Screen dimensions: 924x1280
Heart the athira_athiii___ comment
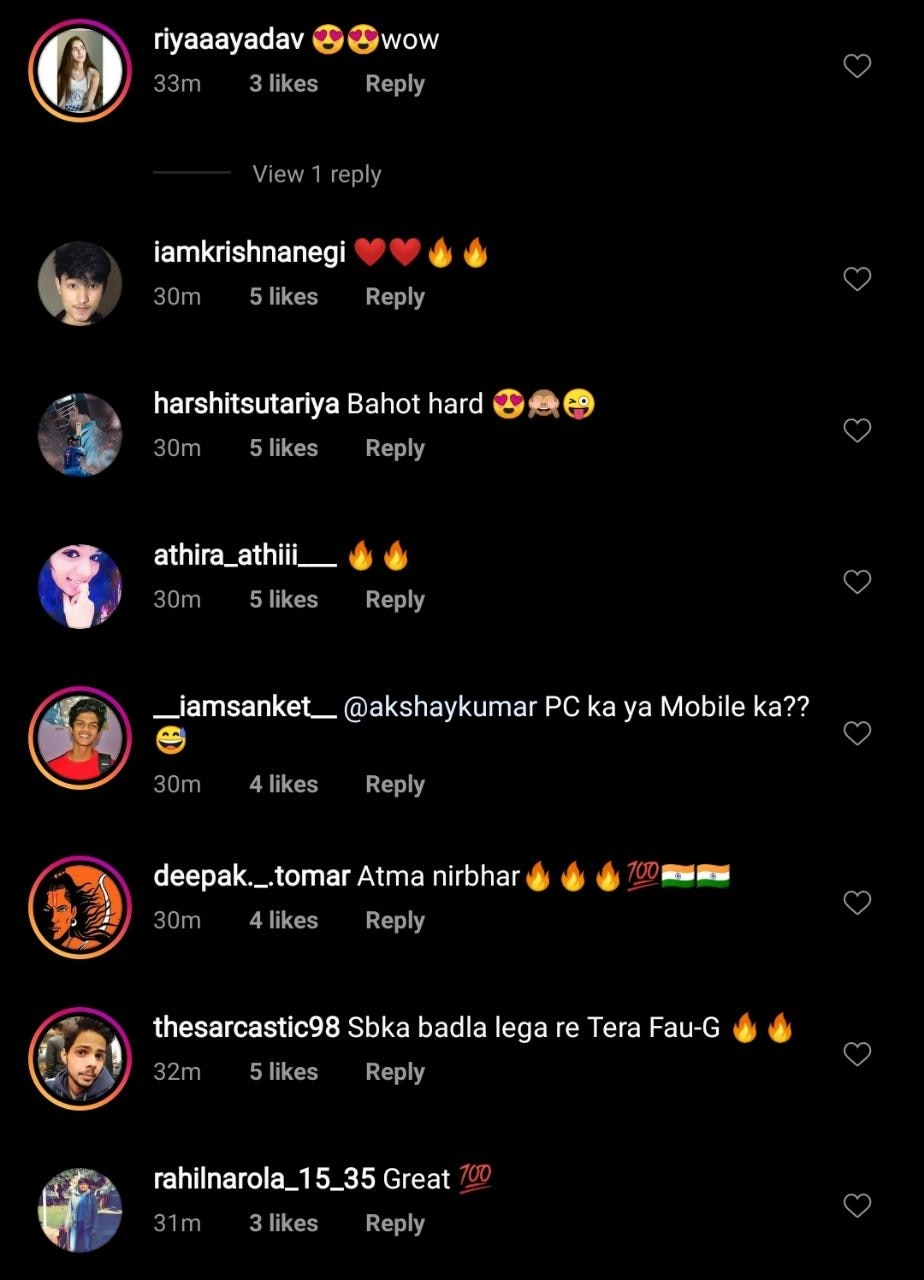857,582
